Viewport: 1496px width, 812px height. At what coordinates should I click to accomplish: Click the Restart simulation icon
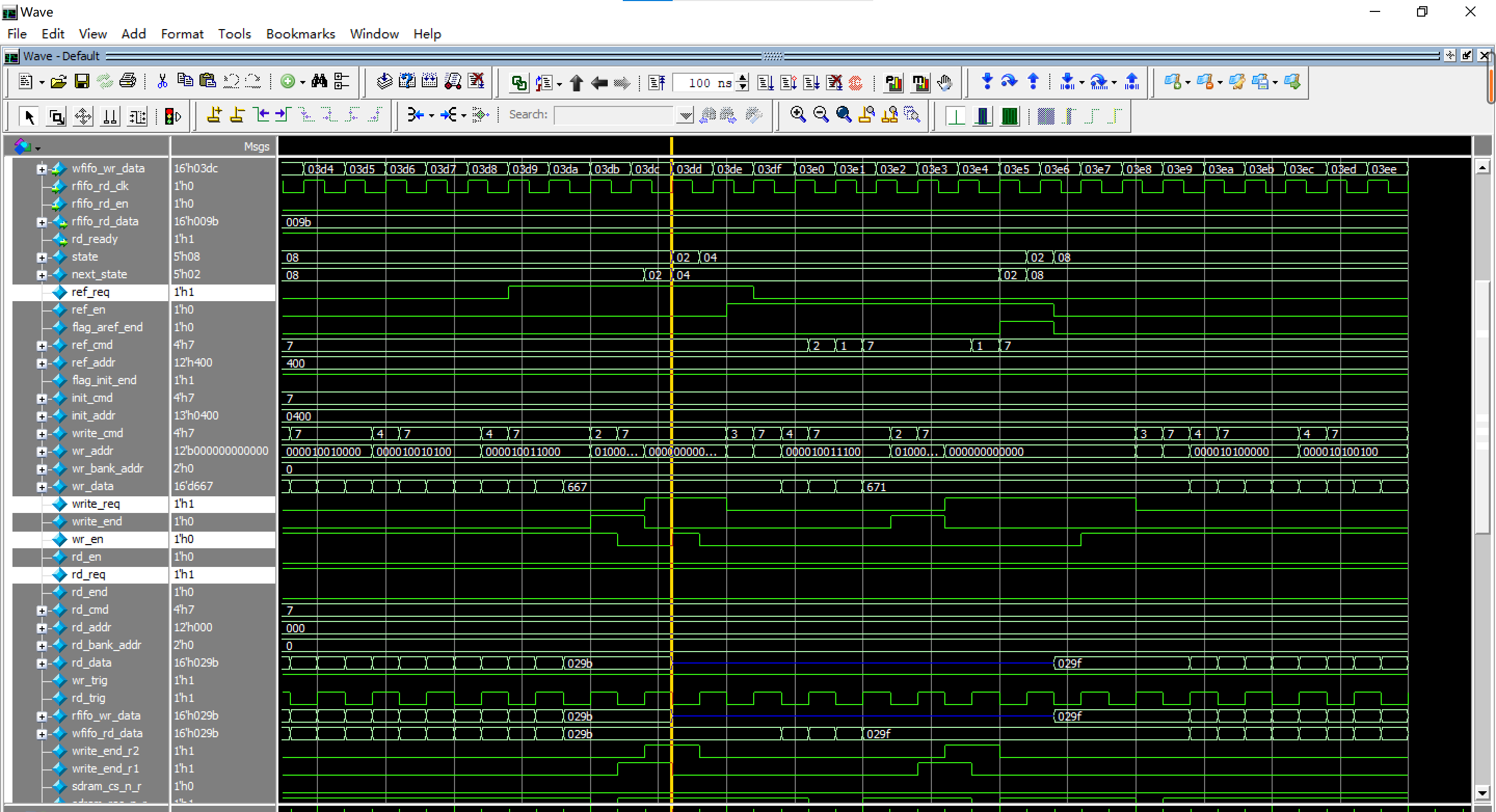(x=657, y=83)
